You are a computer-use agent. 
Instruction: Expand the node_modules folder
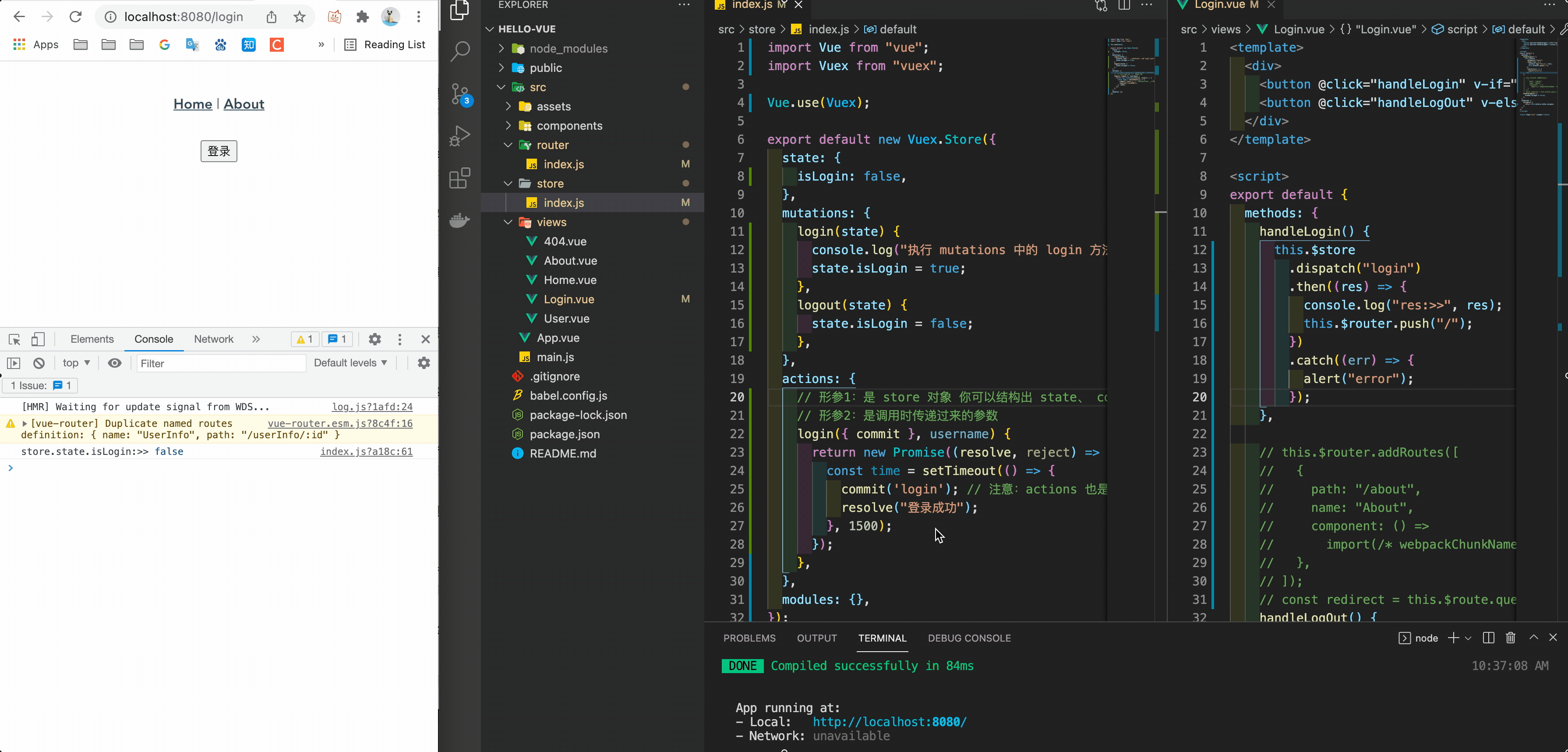pyautogui.click(x=501, y=48)
